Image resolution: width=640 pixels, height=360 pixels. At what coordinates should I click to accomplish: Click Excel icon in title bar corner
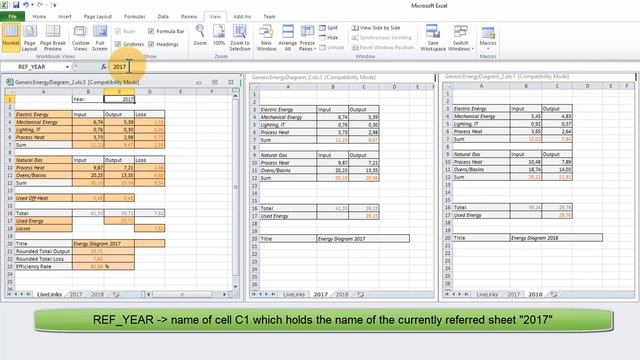(4, 5)
